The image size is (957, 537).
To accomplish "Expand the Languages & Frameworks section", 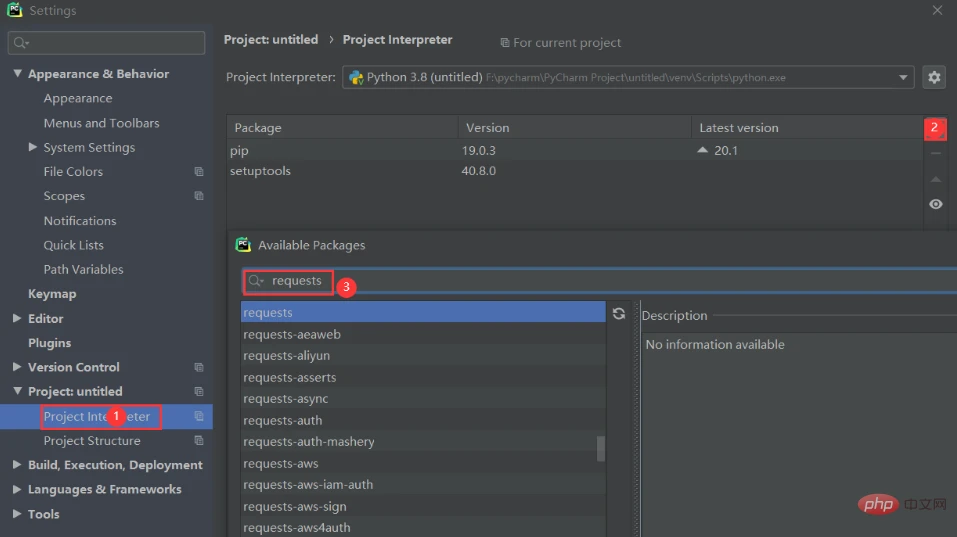I will pos(17,490).
